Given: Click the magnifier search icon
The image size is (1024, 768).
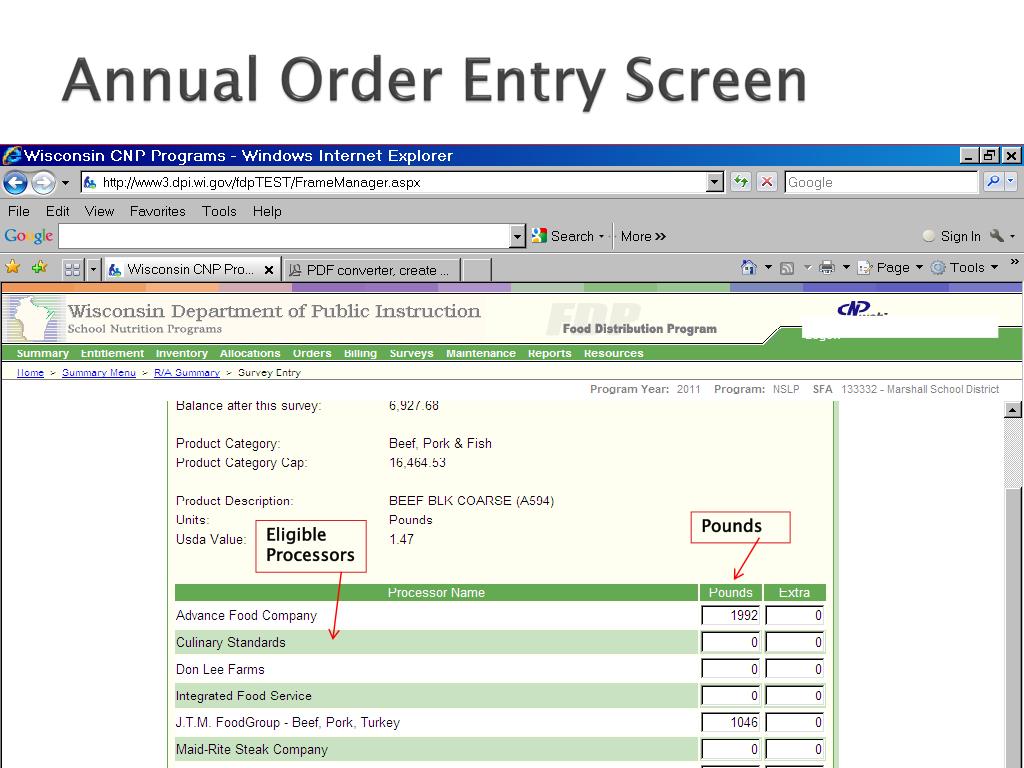Looking at the screenshot, I should click(993, 182).
